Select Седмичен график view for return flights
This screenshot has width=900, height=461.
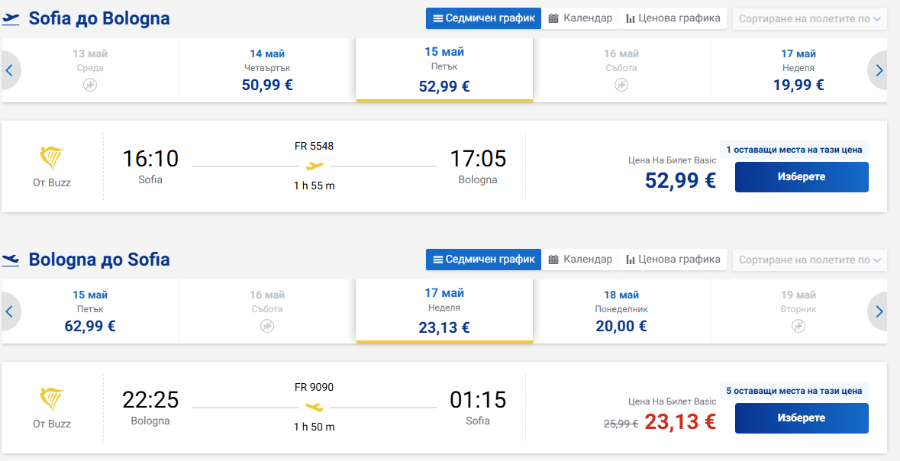[x=483, y=259]
